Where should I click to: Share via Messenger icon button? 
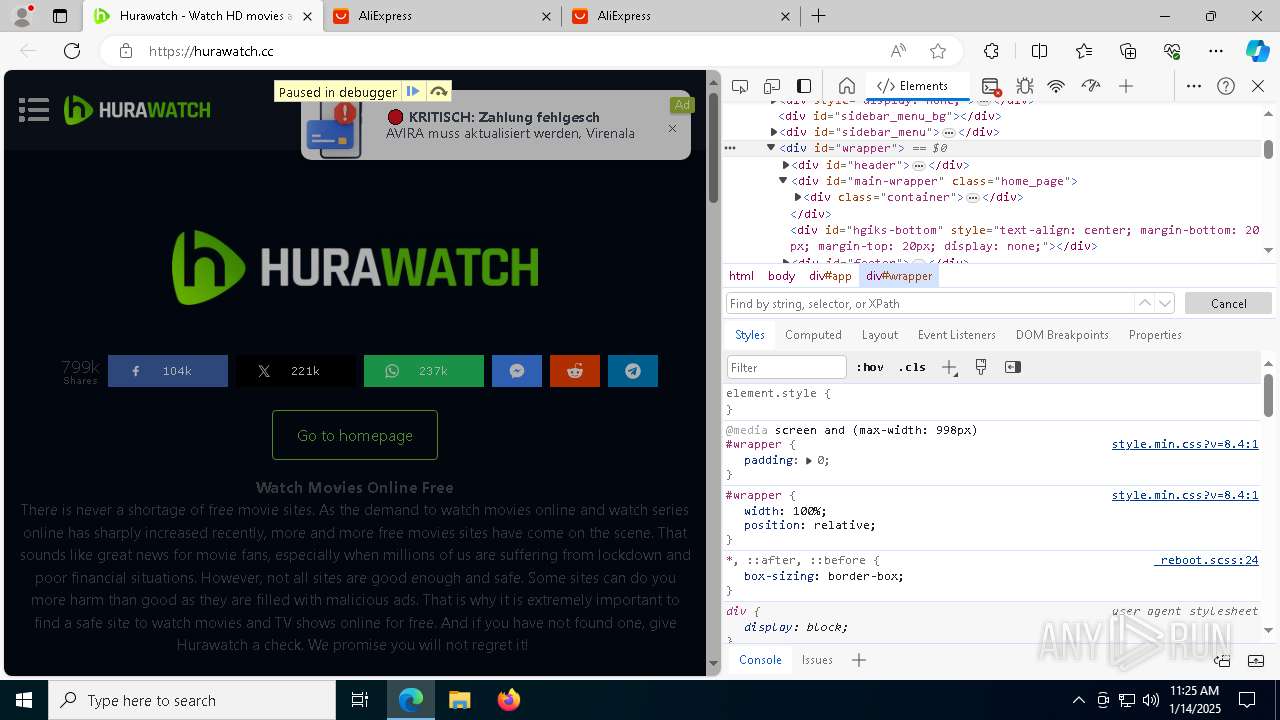[x=517, y=371]
